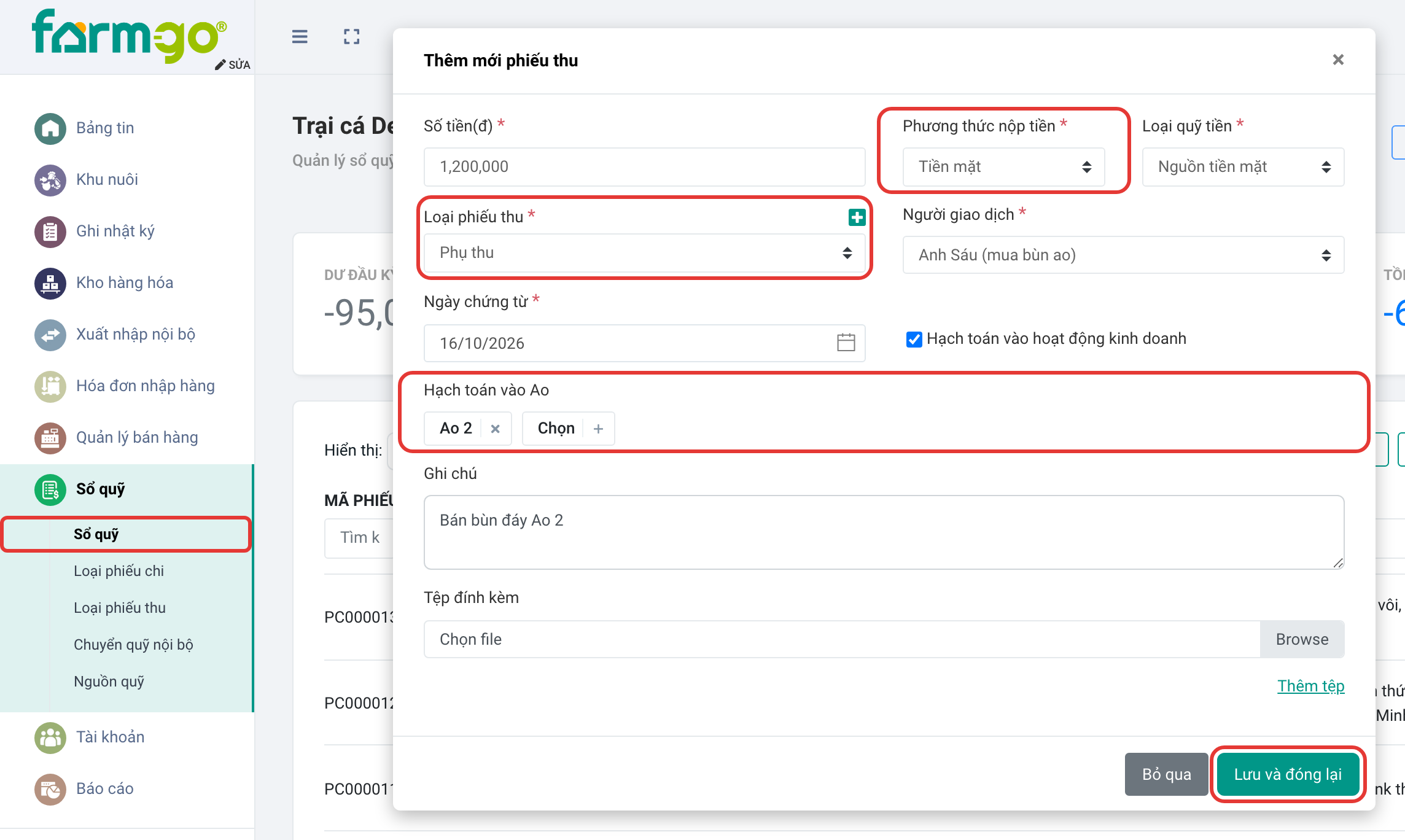Click the Ghi nhật ký clipboard icon
The image size is (1405, 840).
[50, 231]
